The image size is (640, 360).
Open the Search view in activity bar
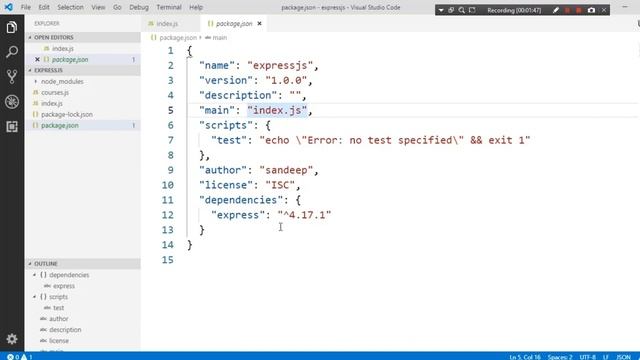pyautogui.click(x=12, y=52)
